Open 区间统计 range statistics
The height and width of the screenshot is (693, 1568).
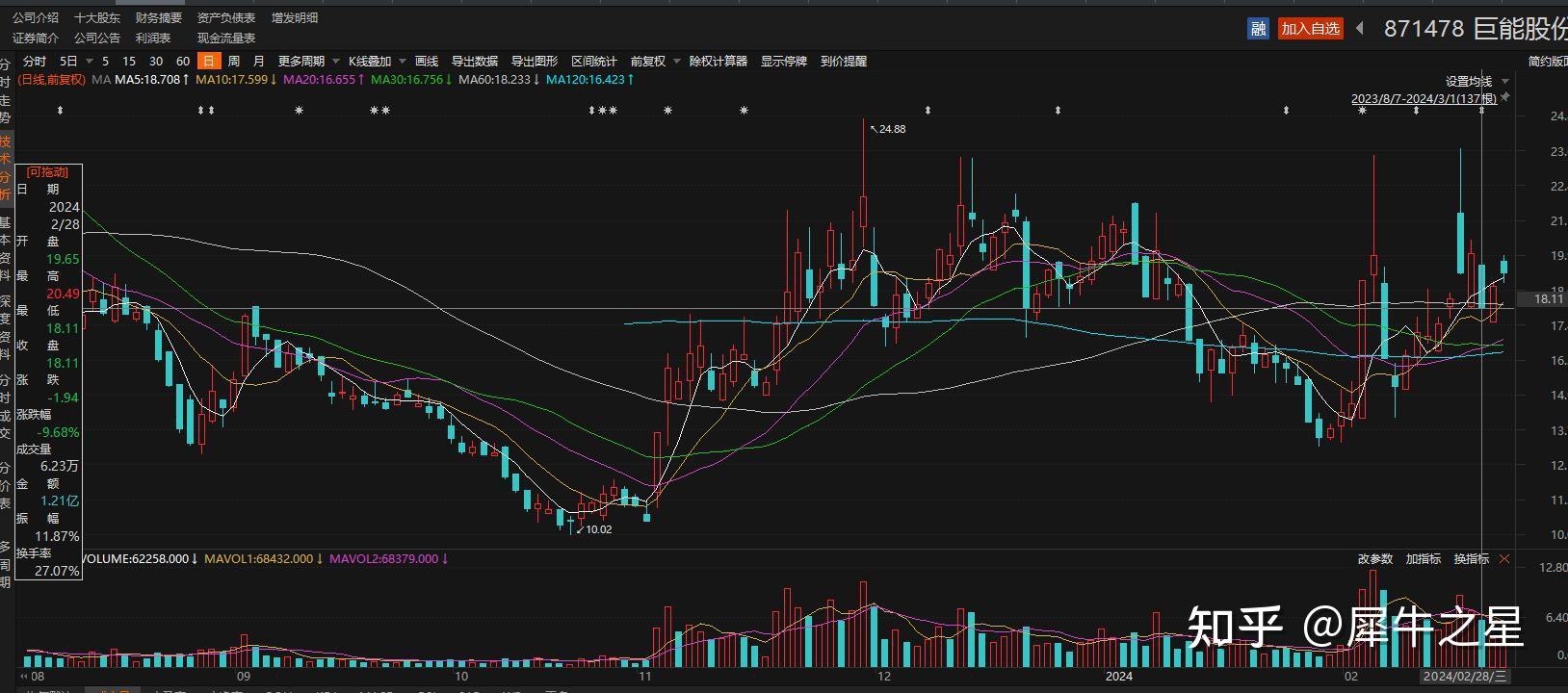[594, 62]
